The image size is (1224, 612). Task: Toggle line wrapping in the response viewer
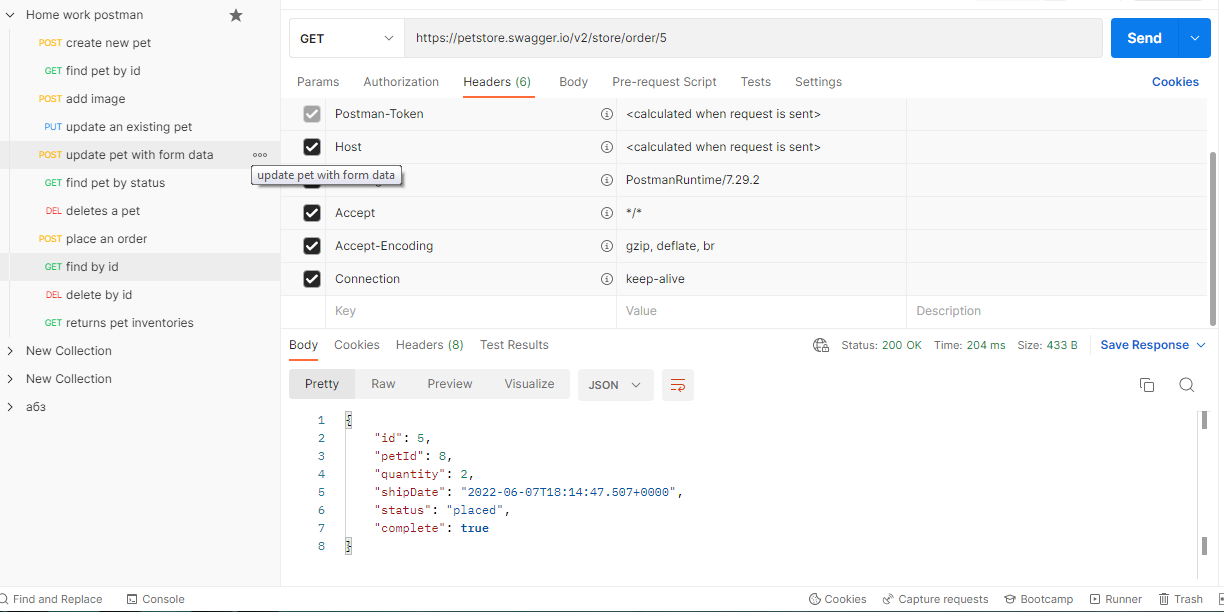(x=677, y=384)
